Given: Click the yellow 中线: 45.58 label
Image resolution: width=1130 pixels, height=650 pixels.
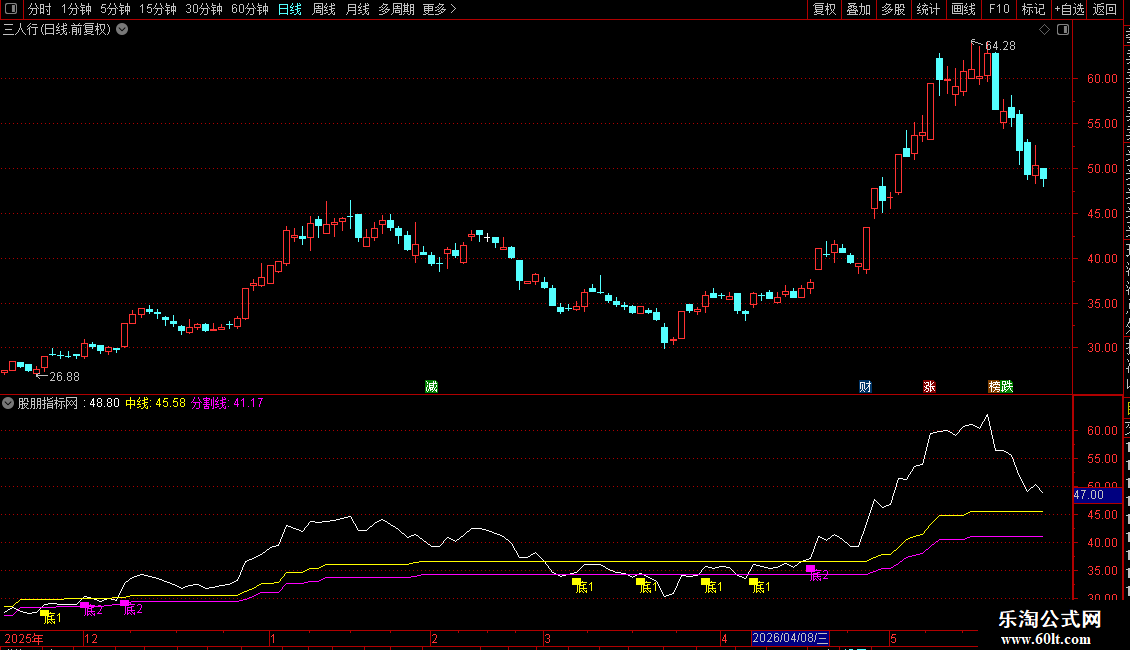Looking at the screenshot, I should click(156, 403).
